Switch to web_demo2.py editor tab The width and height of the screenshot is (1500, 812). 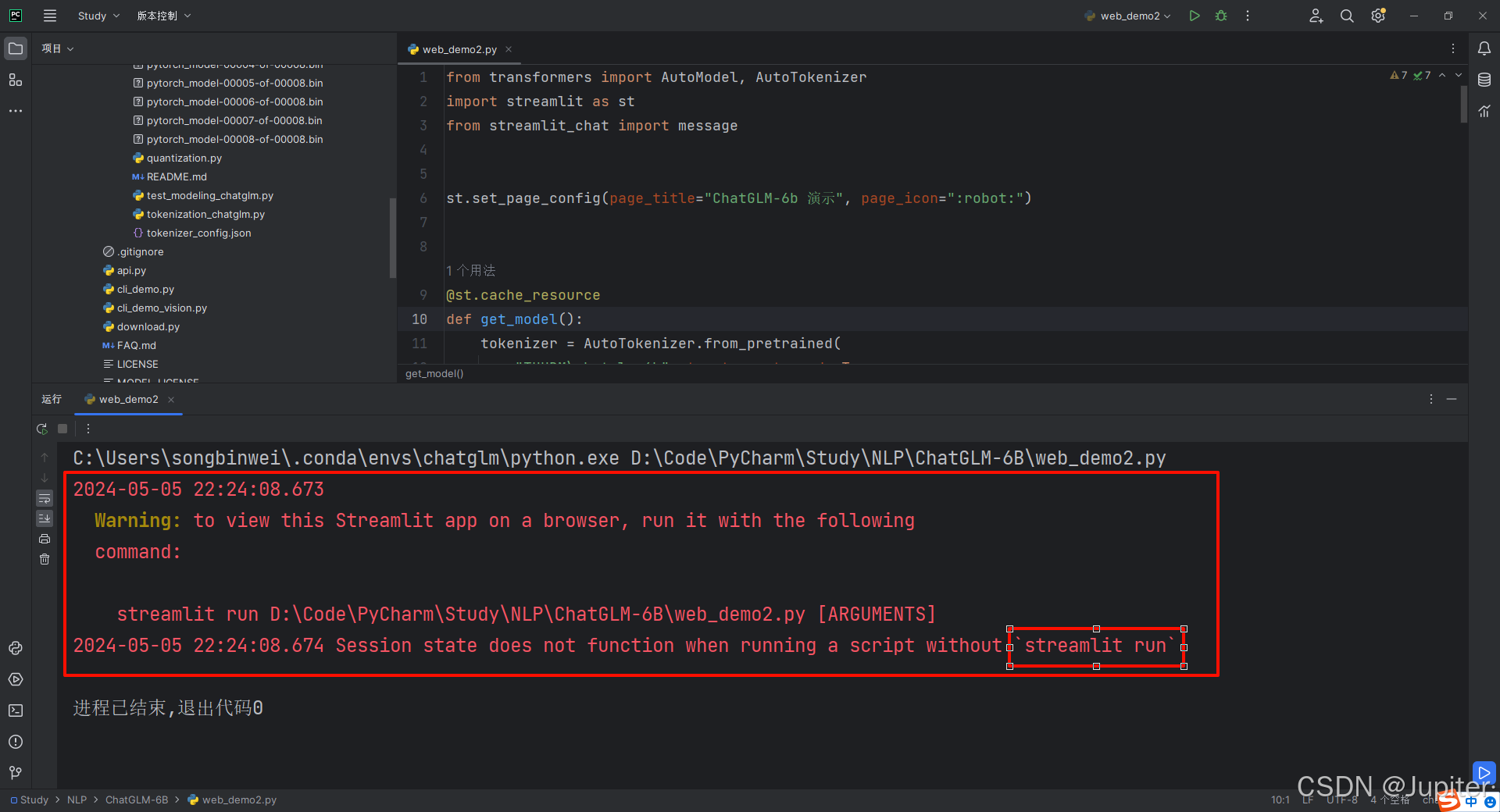point(459,49)
